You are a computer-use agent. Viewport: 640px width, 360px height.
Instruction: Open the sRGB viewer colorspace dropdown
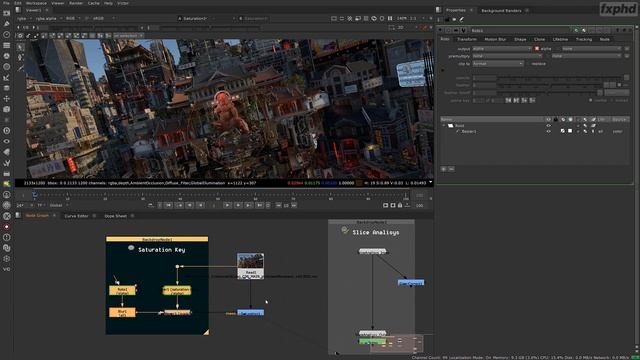point(103,18)
